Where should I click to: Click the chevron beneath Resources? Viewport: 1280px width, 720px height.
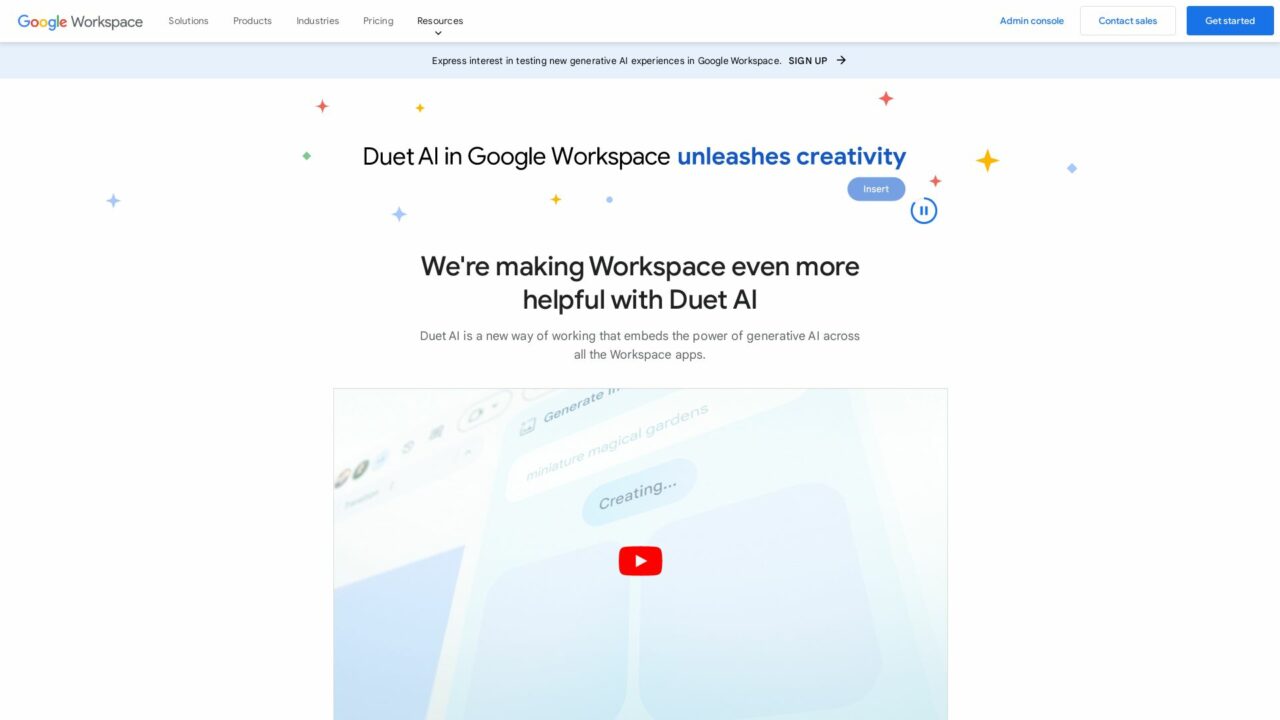[439, 32]
